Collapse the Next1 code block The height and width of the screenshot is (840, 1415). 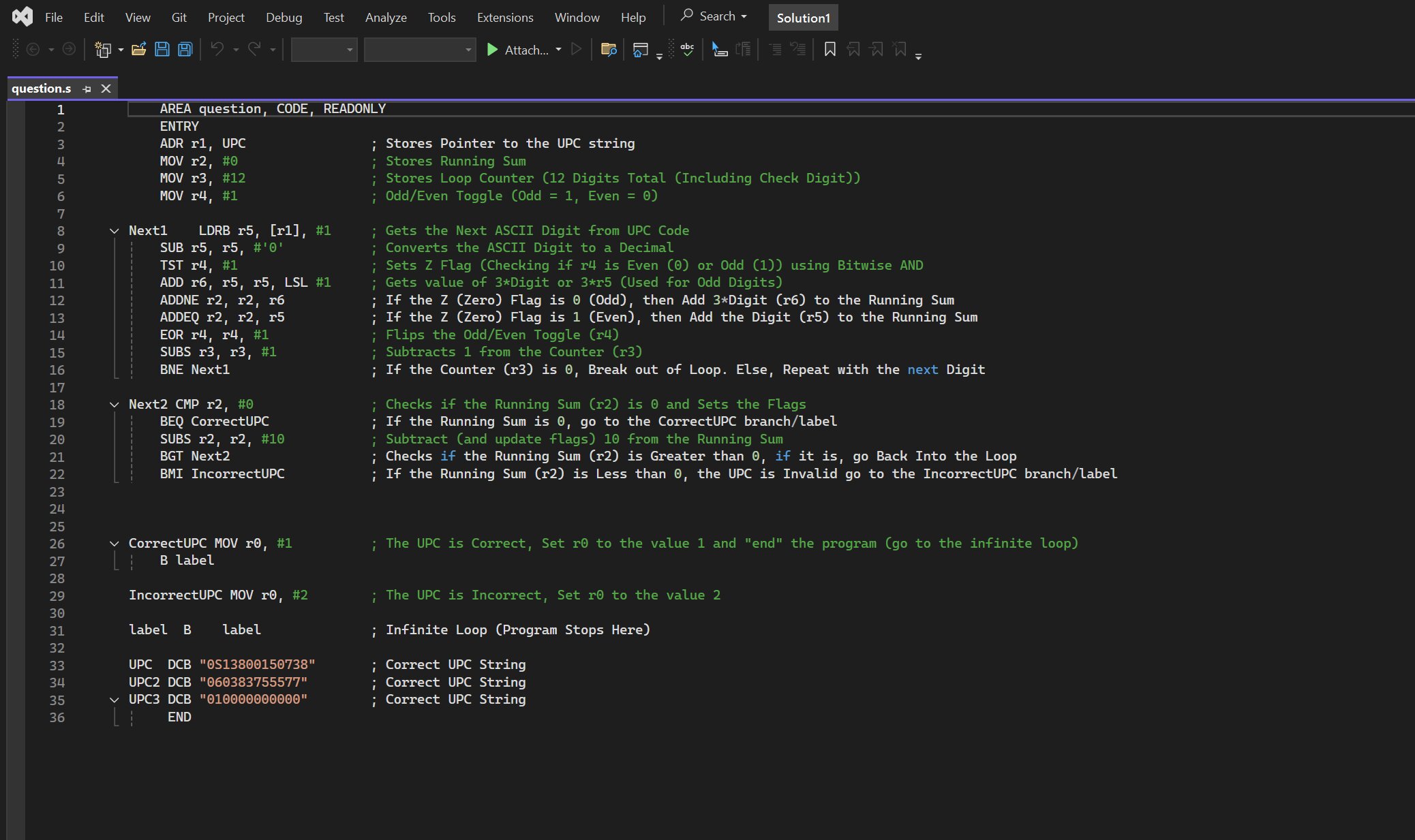coord(114,231)
